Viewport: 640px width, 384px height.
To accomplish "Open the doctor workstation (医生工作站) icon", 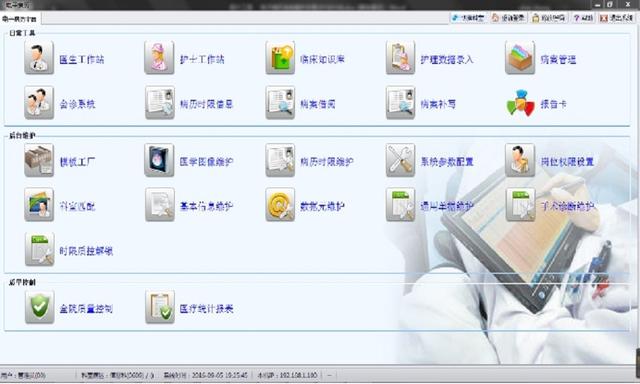I will pos(39,58).
